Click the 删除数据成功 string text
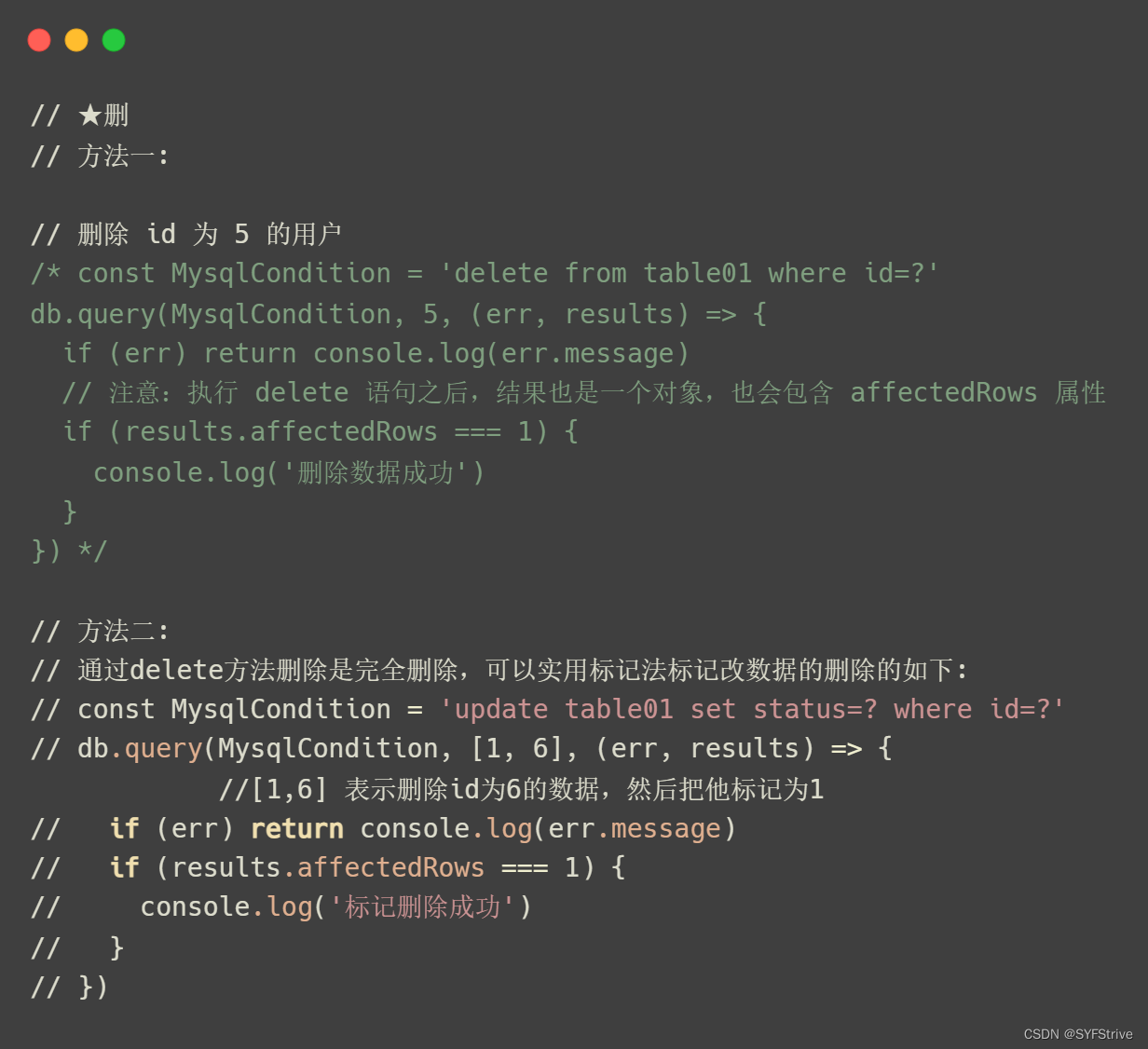The height and width of the screenshot is (1049, 1148). pos(376,472)
